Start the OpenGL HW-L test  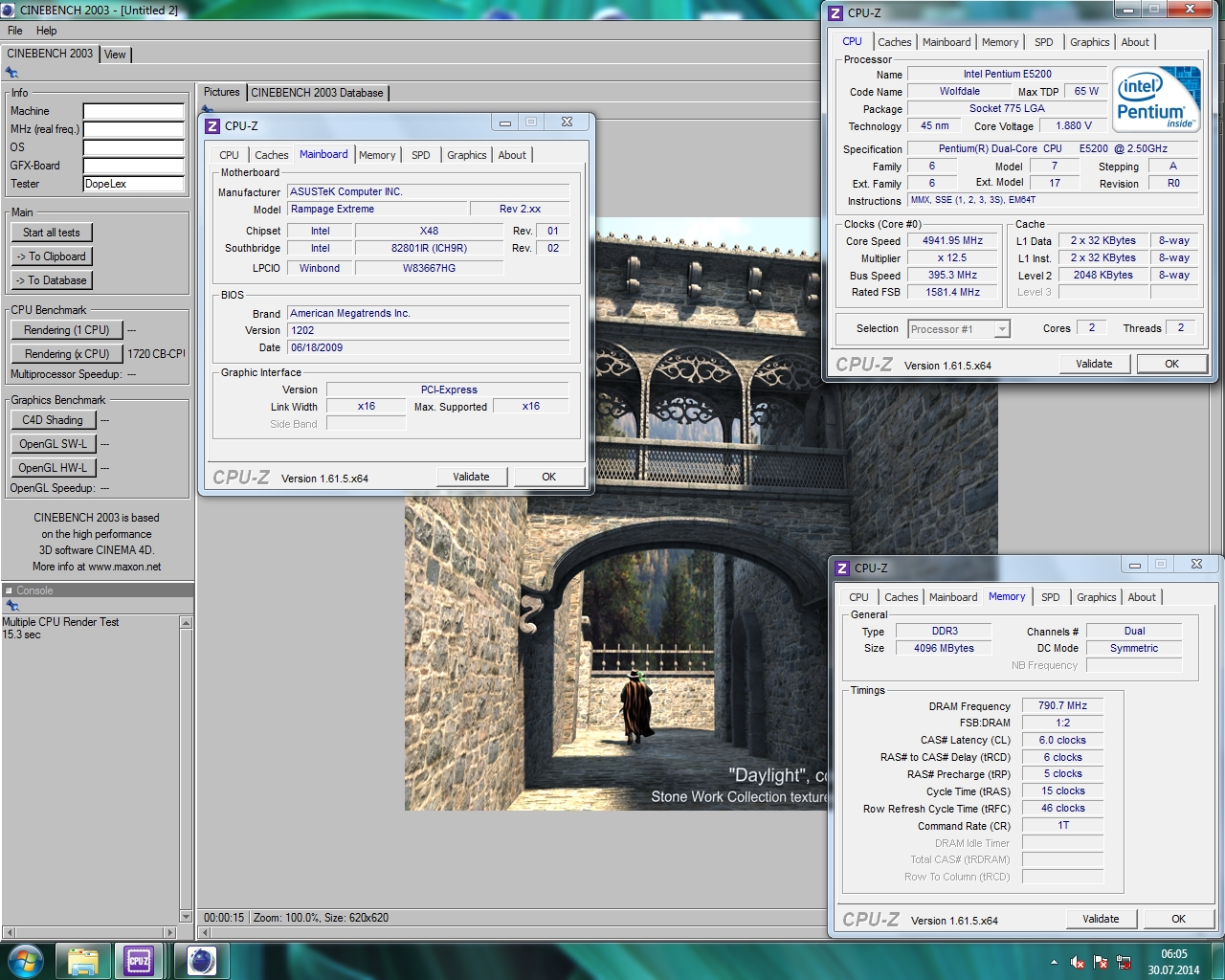53,468
